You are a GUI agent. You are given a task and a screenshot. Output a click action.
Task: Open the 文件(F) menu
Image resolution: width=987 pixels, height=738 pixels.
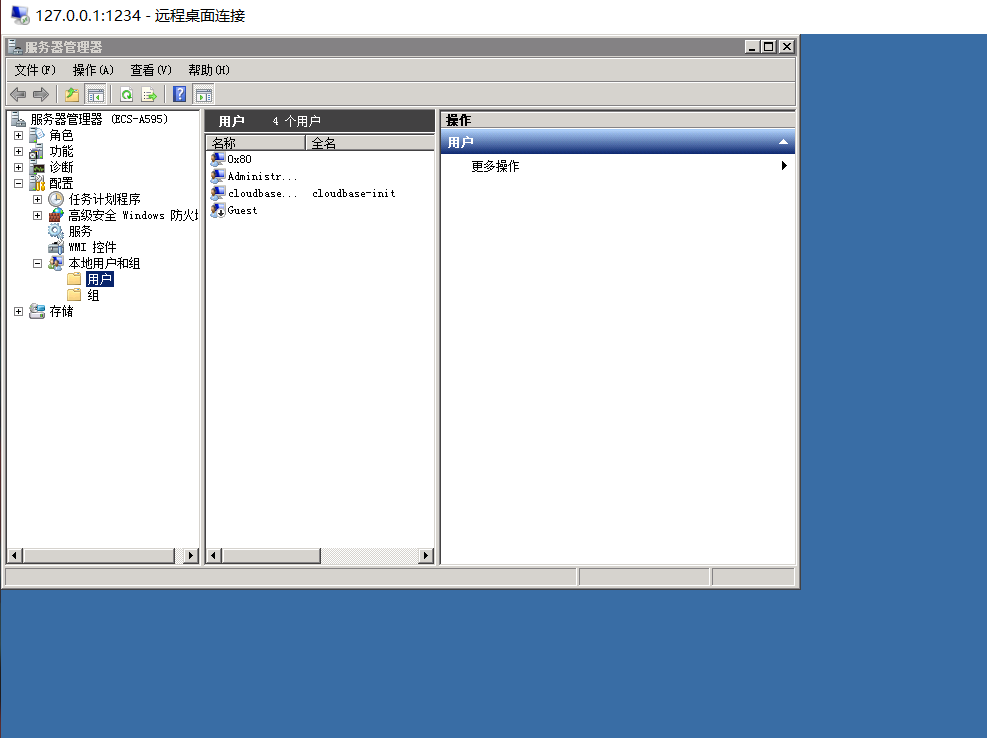coord(35,70)
